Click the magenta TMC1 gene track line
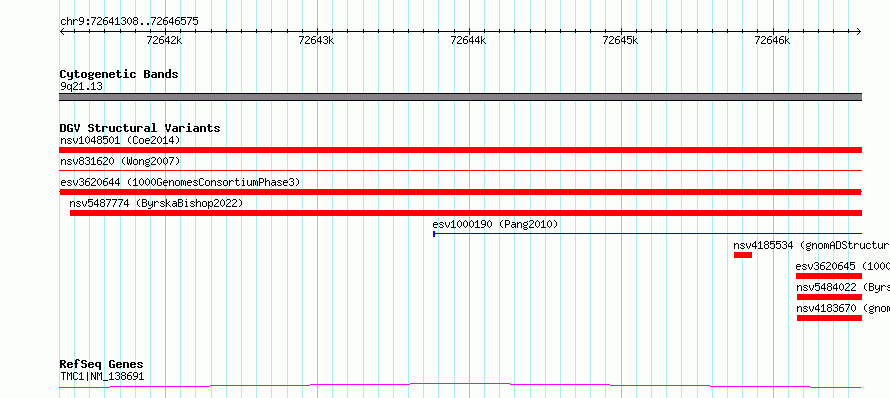This screenshot has height=398, width=890. (460, 386)
